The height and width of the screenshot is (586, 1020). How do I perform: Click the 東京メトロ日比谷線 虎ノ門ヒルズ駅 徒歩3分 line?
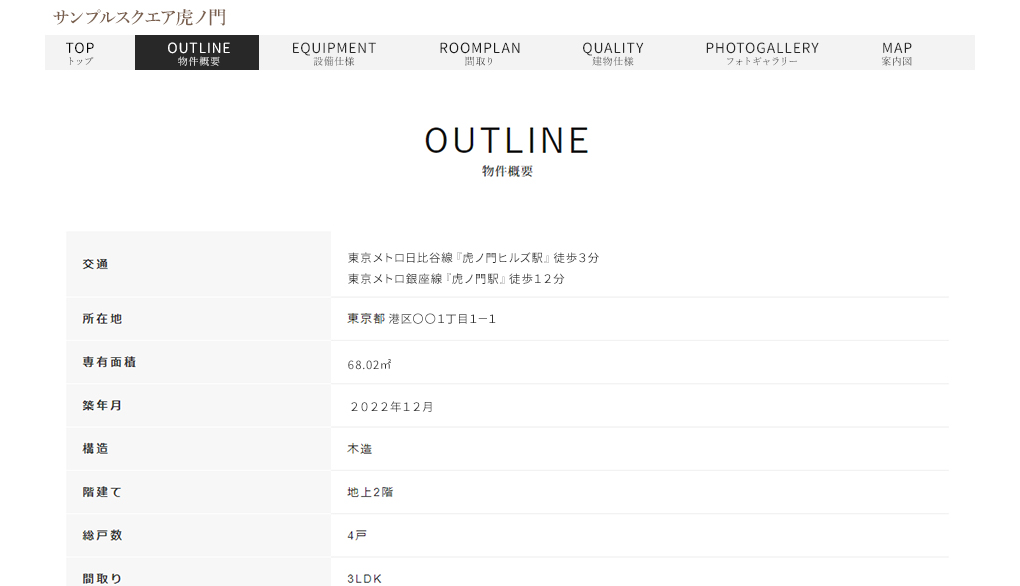473,258
